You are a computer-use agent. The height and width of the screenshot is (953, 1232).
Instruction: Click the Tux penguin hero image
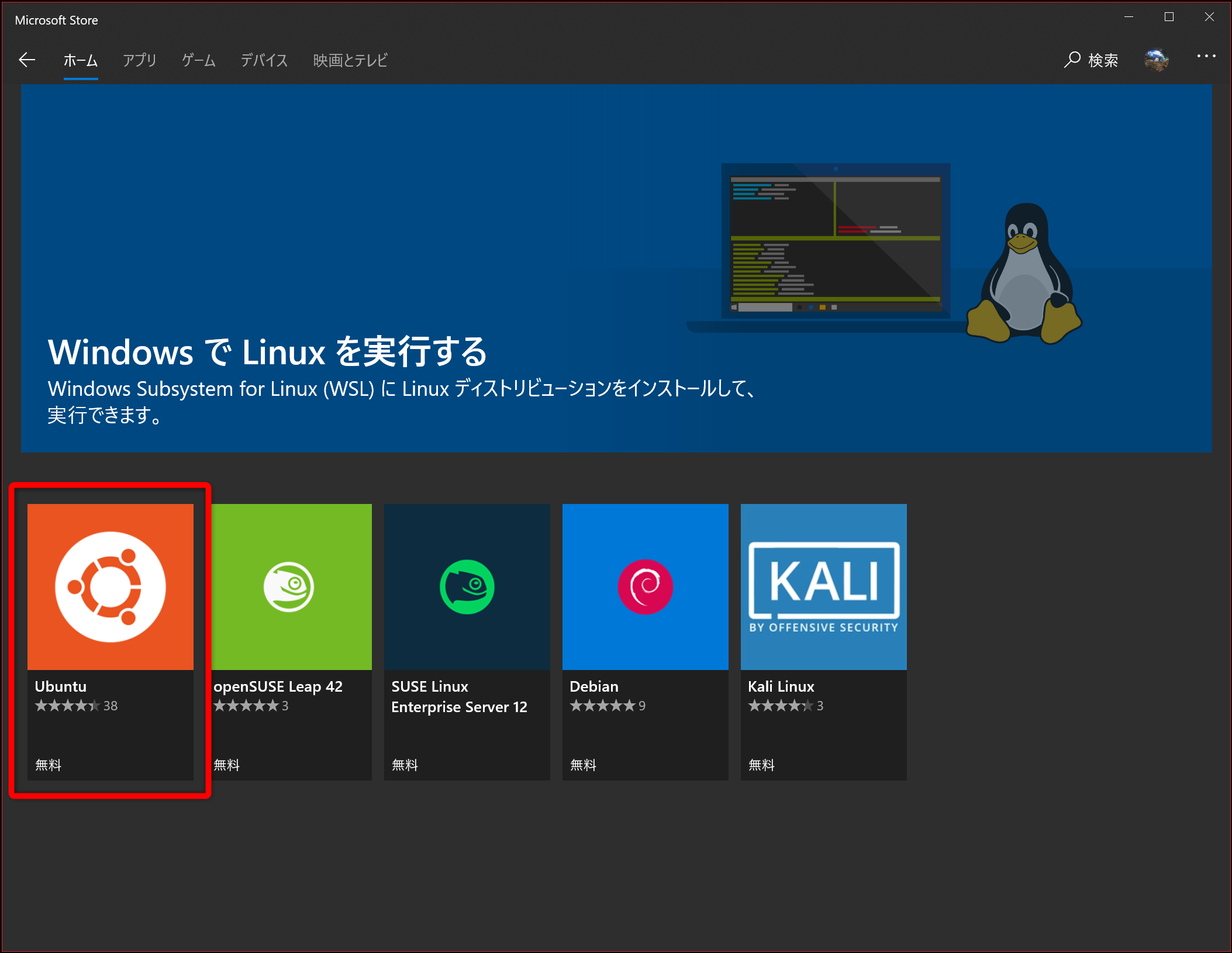[1024, 275]
